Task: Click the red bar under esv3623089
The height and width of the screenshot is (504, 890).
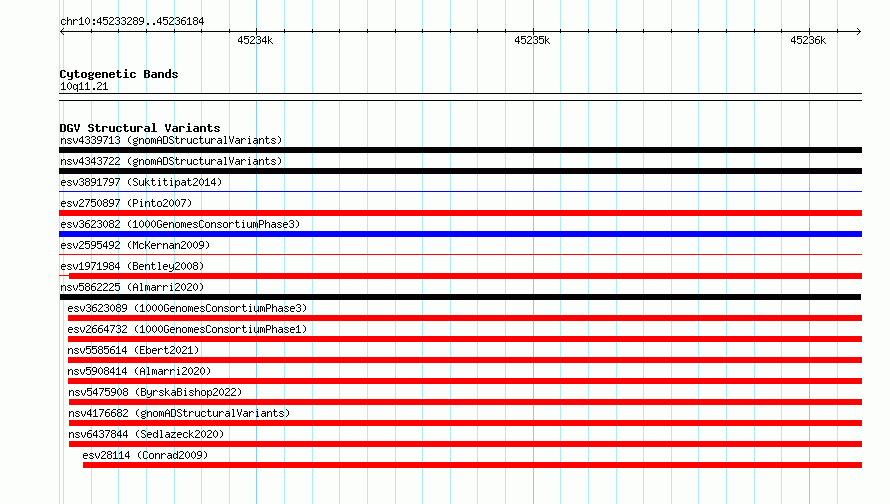Action: pos(464,318)
